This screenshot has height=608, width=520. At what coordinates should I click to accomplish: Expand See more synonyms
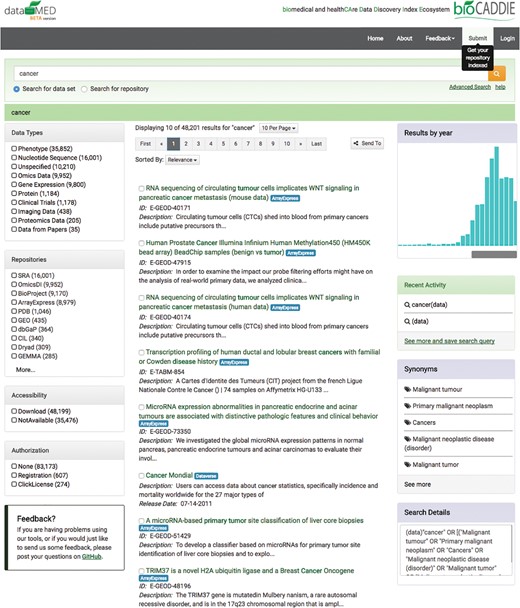(x=417, y=484)
